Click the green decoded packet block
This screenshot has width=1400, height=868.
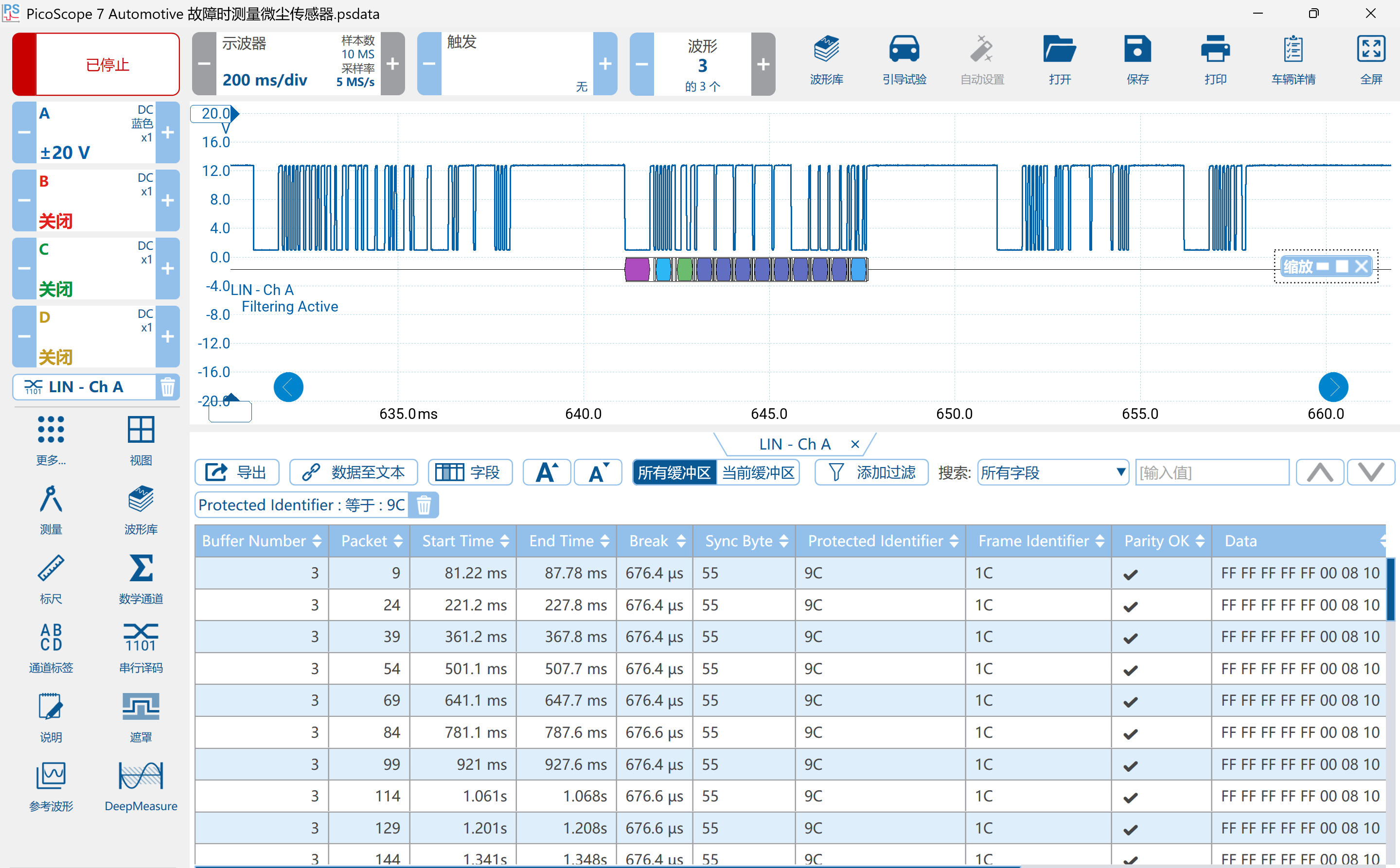(684, 269)
